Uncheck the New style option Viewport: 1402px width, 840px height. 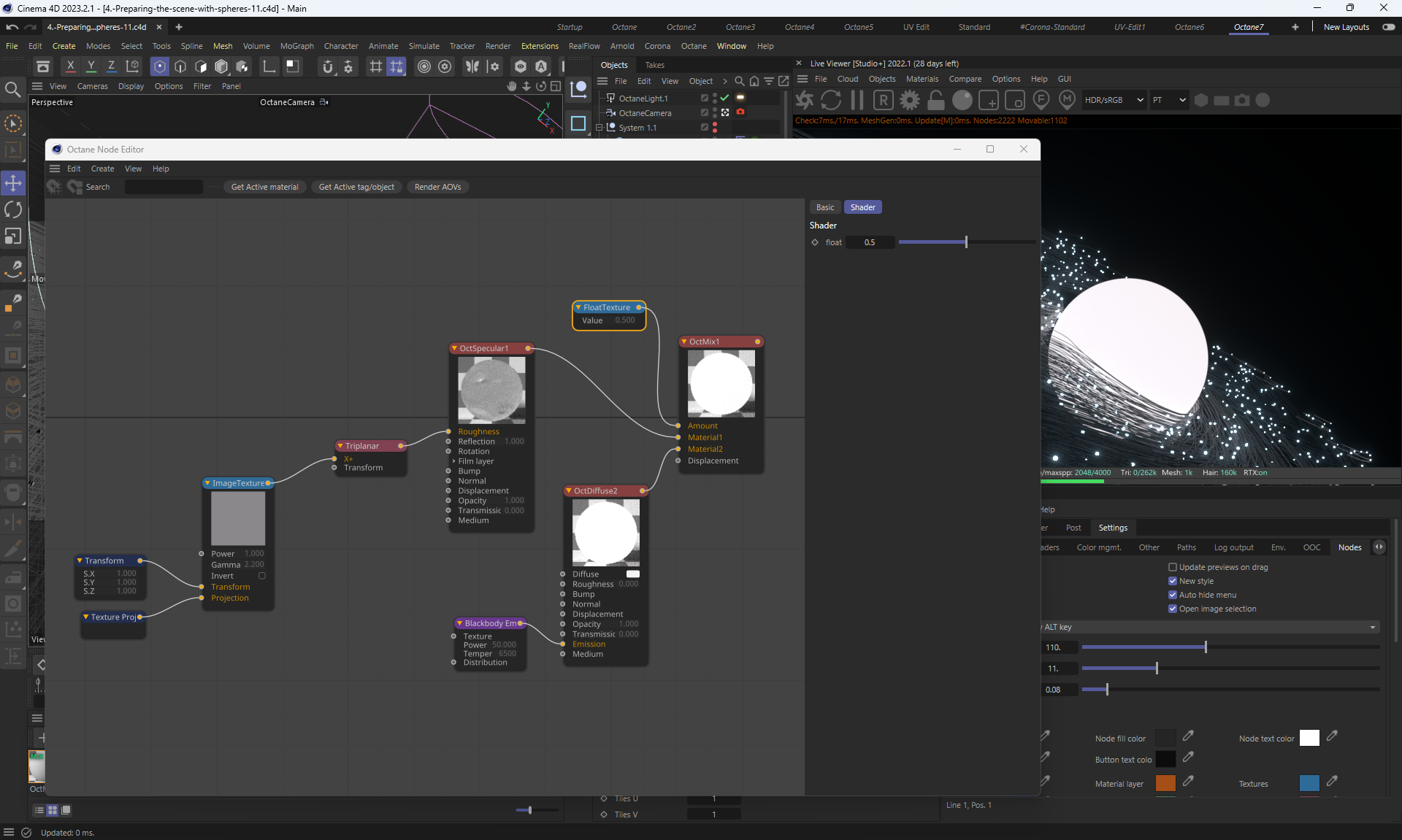coord(1173,581)
